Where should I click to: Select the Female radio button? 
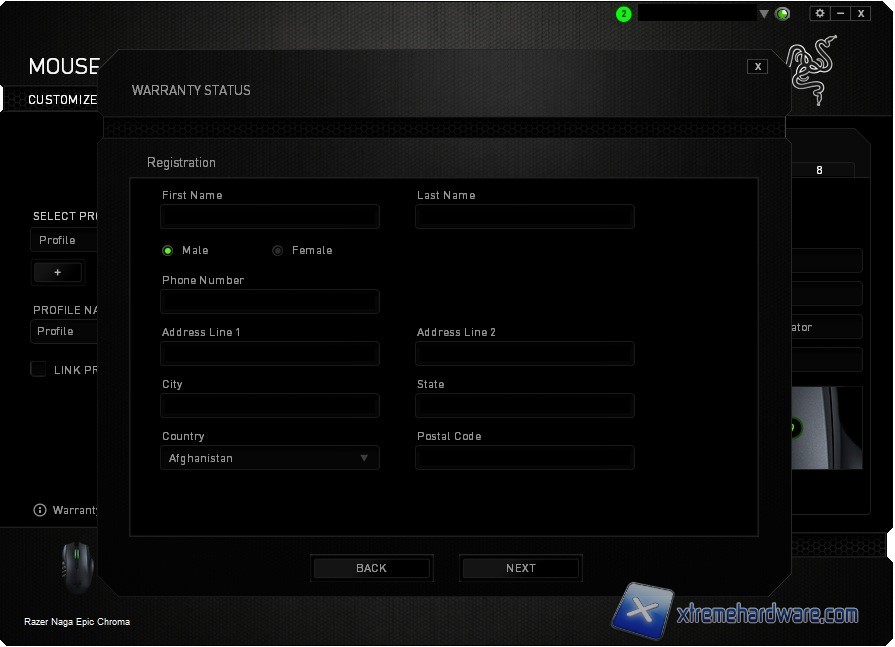278,250
